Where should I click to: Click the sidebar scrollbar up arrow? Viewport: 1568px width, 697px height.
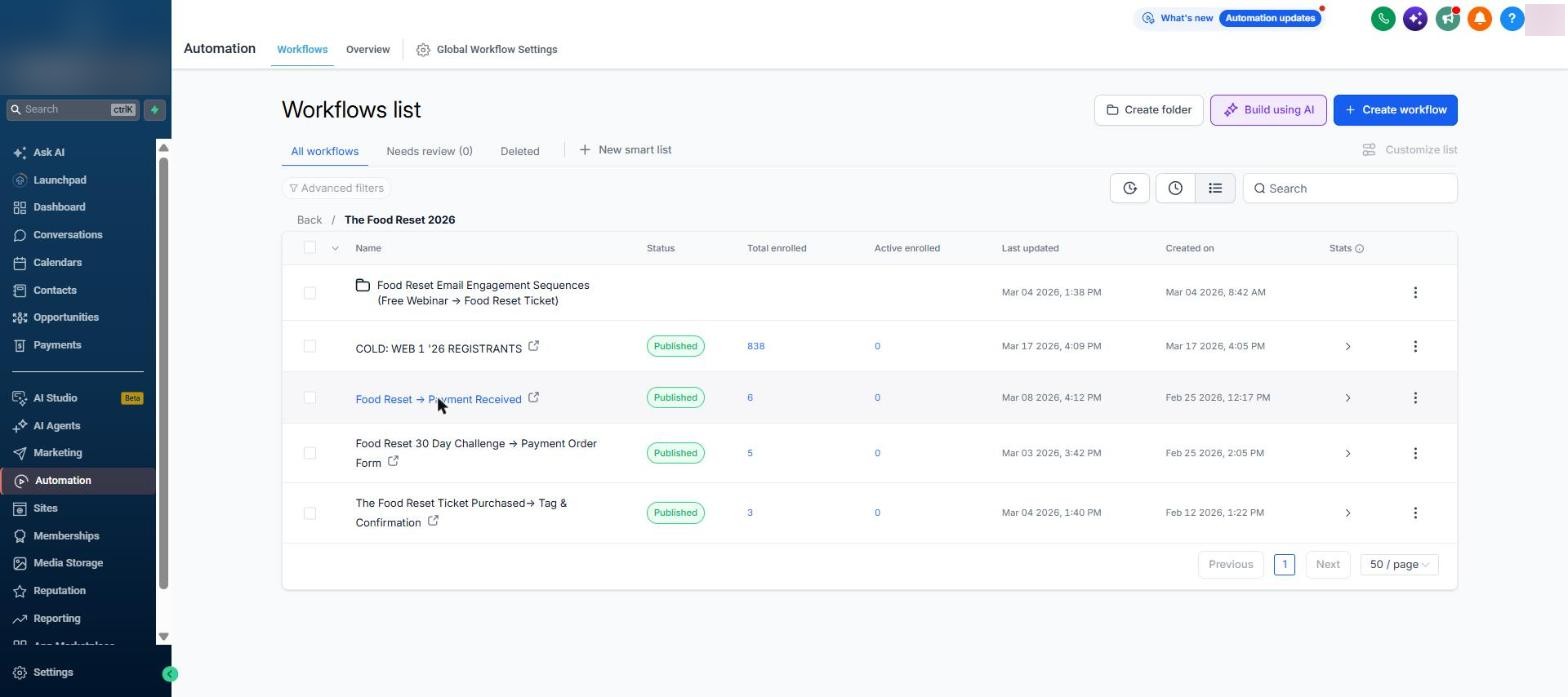pos(164,148)
